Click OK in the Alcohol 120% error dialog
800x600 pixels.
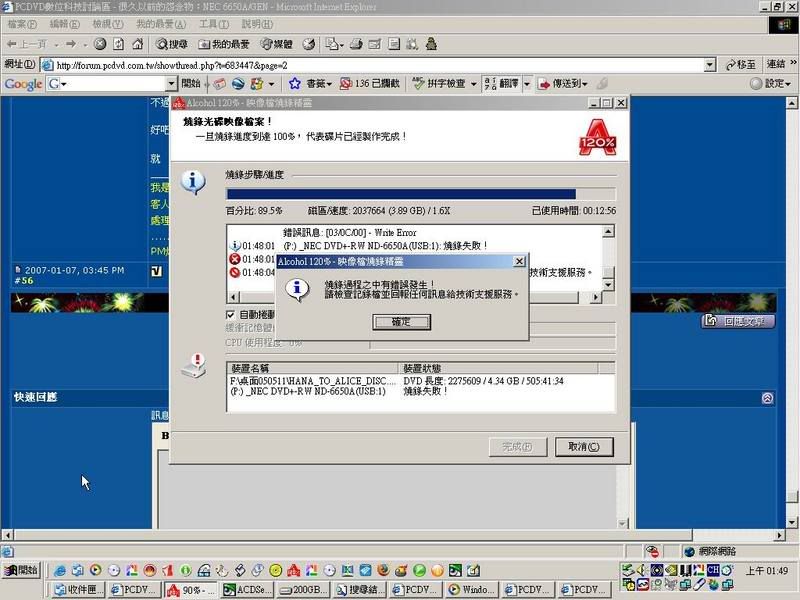pyautogui.click(x=402, y=321)
